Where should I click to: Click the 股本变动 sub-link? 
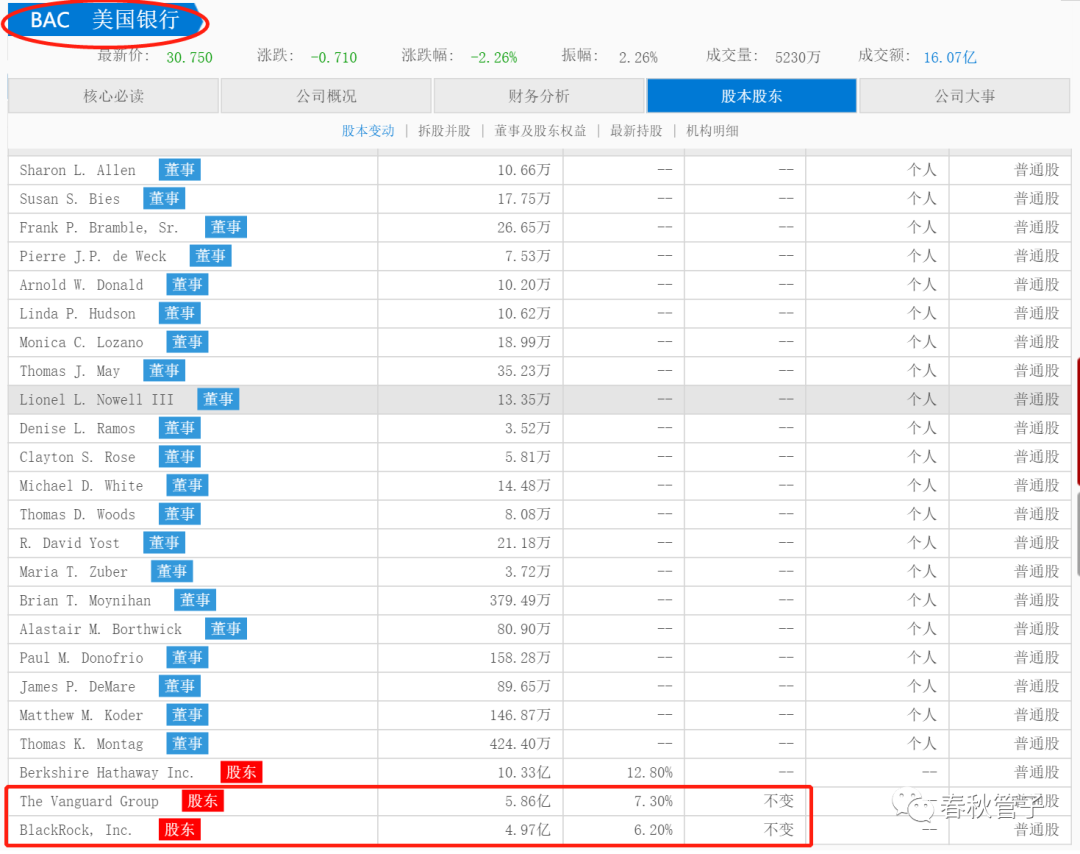pos(368,131)
